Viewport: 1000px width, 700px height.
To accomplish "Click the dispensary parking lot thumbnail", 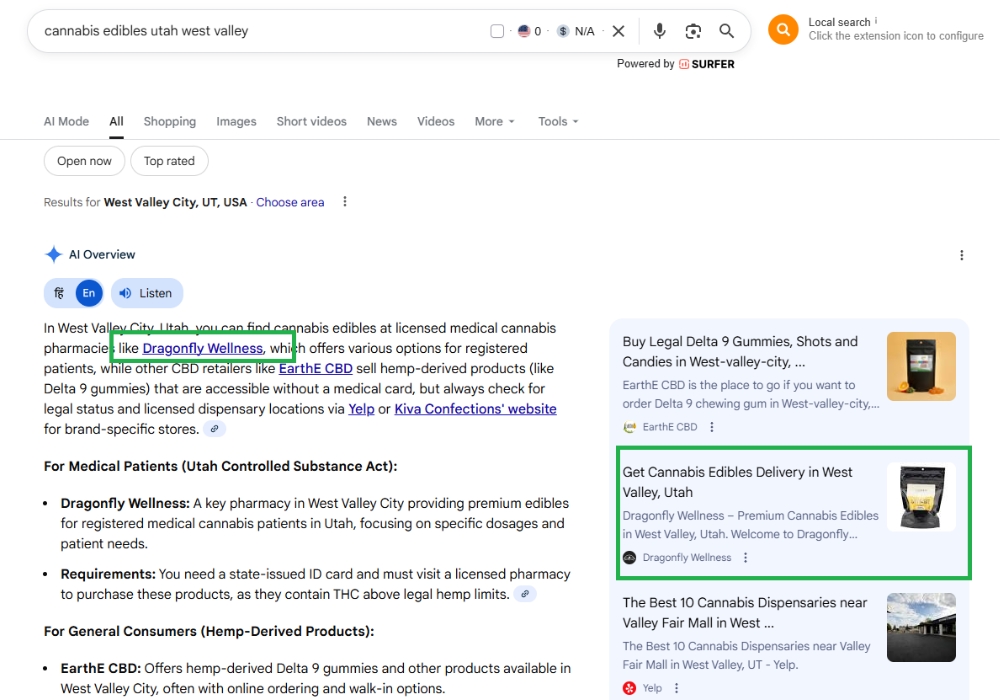I will [x=921, y=627].
